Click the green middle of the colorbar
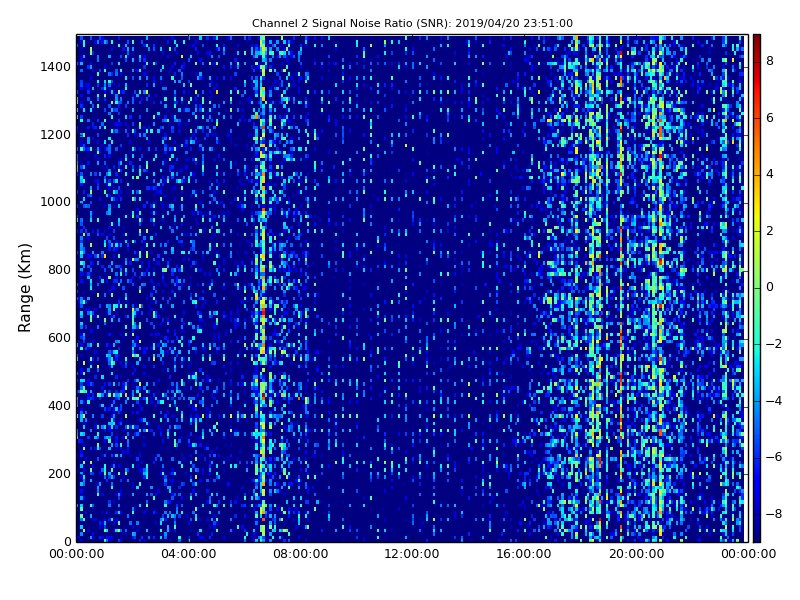Screen dimensions: 800x600 pos(757,288)
